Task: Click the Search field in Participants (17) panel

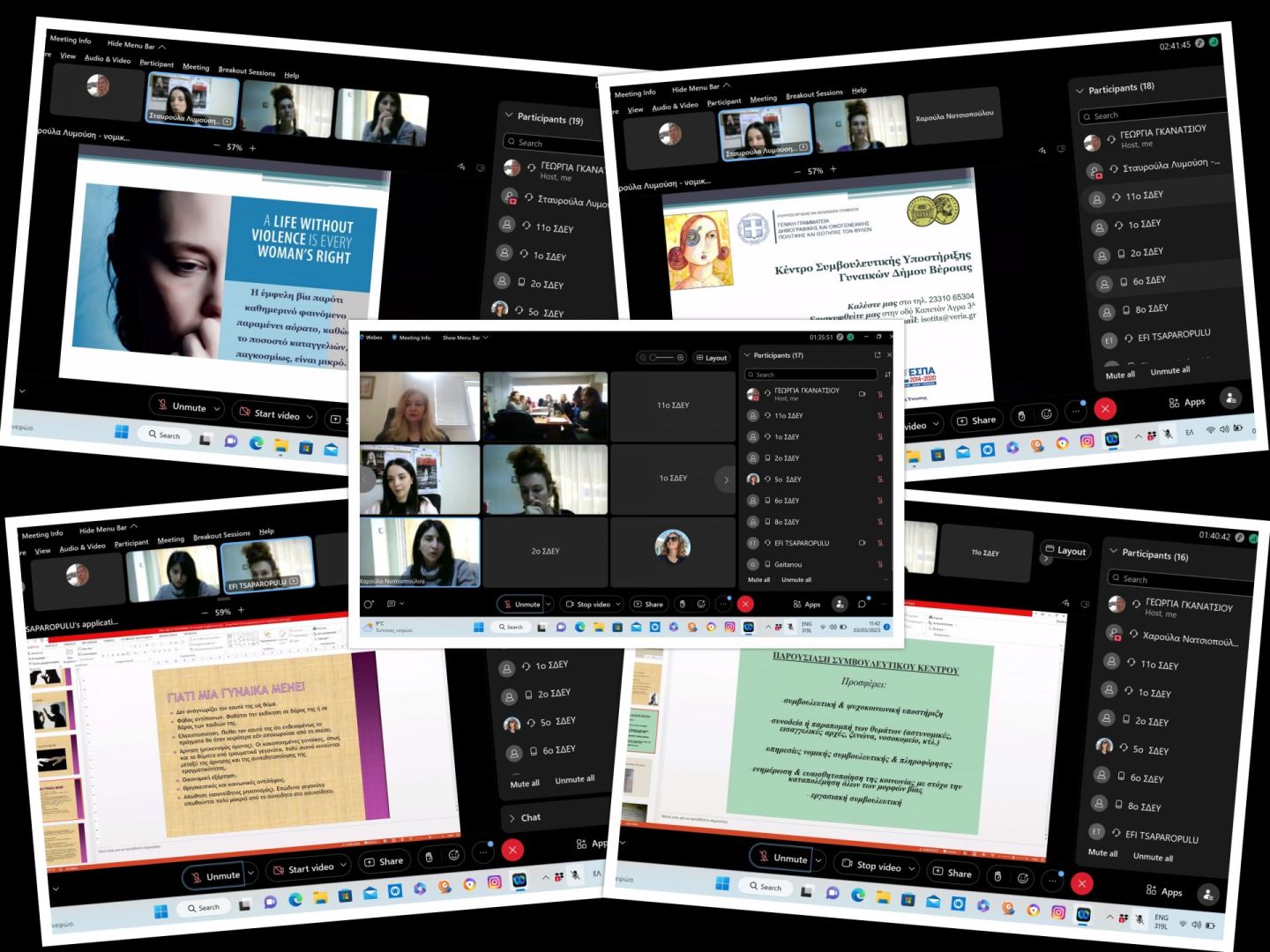Action: click(x=811, y=375)
